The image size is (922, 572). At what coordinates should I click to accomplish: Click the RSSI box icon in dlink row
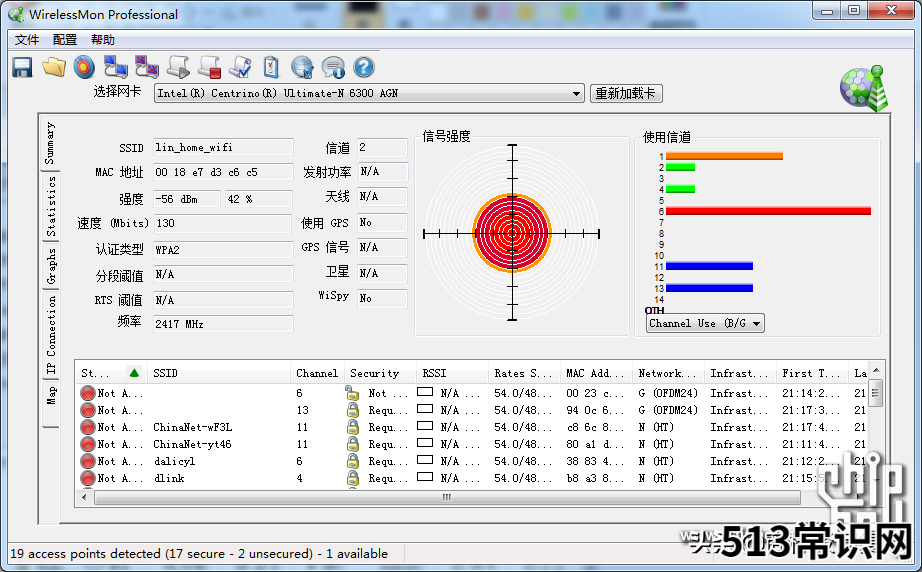pyautogui.click(x=425, y=477)
